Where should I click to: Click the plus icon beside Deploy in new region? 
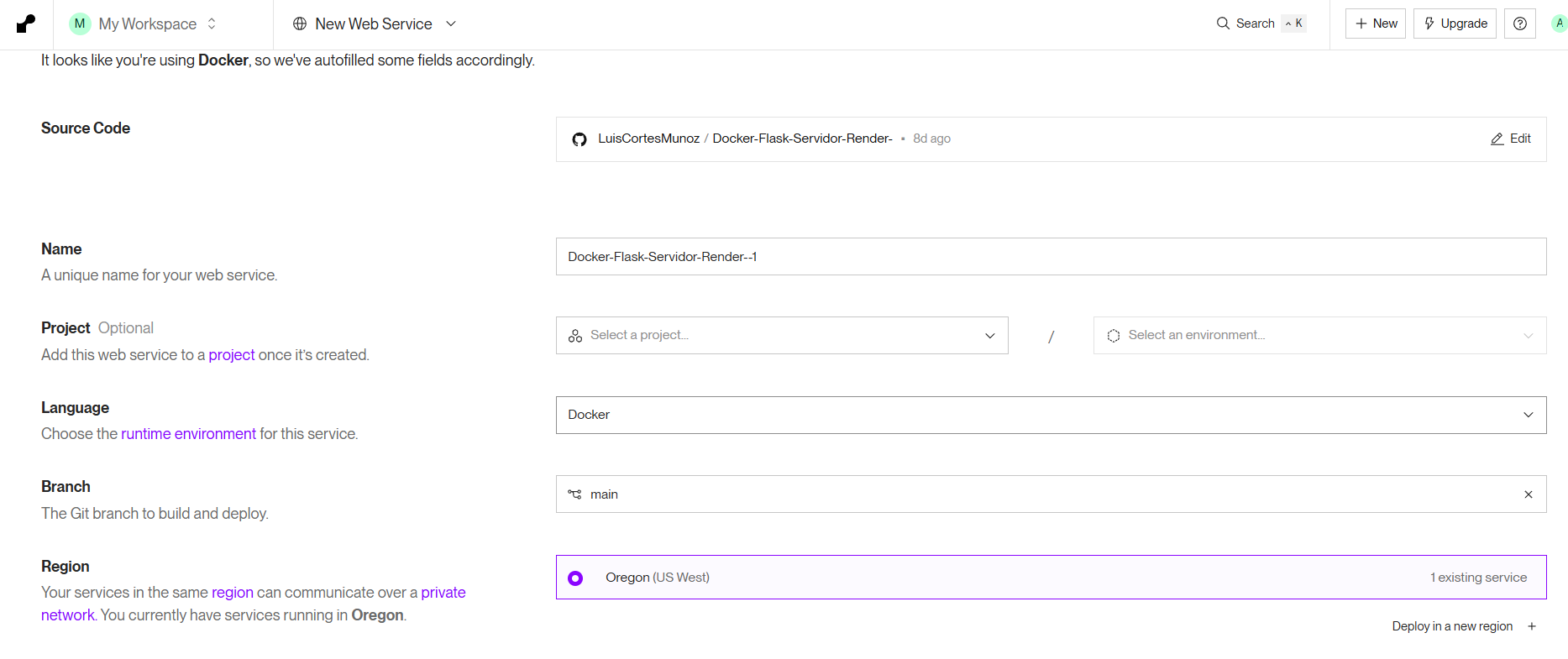click(1532, 626)
